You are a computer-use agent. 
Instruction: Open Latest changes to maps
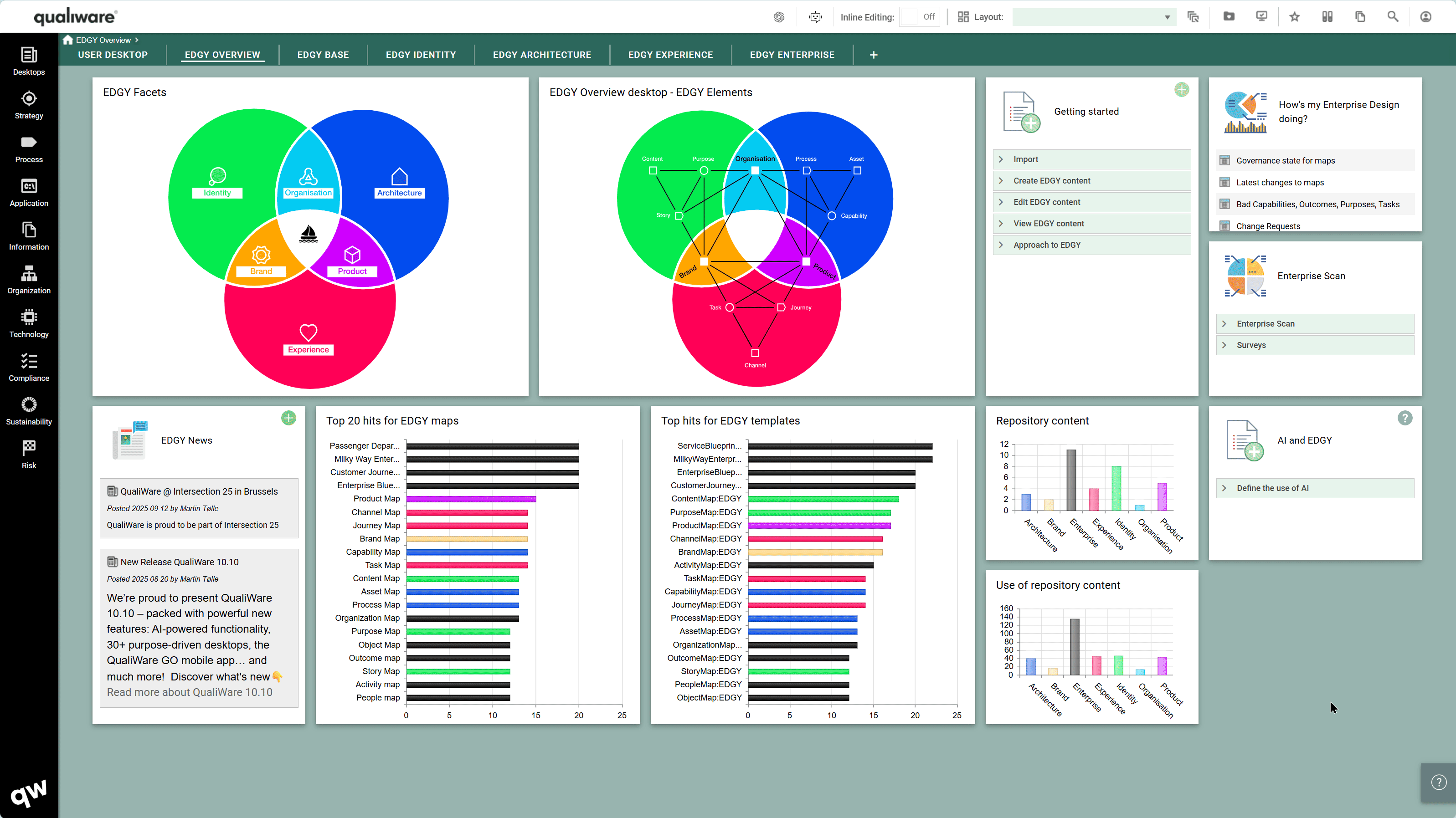click(x=1280, y=183)
